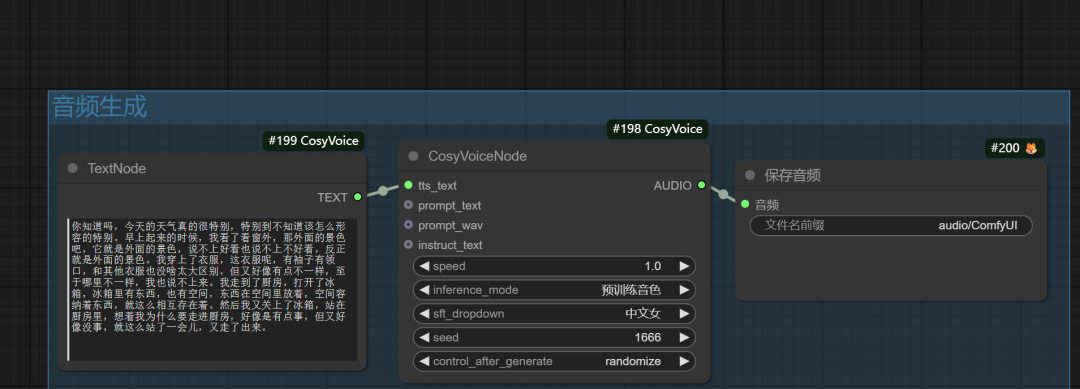
Task: Click the 音频 input connector dot
Action: [745, 204]
